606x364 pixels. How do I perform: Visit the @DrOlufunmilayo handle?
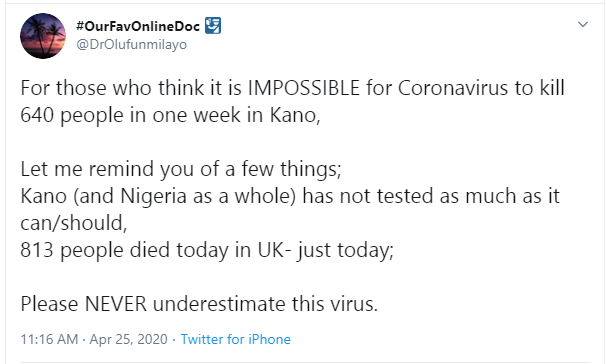131,44
